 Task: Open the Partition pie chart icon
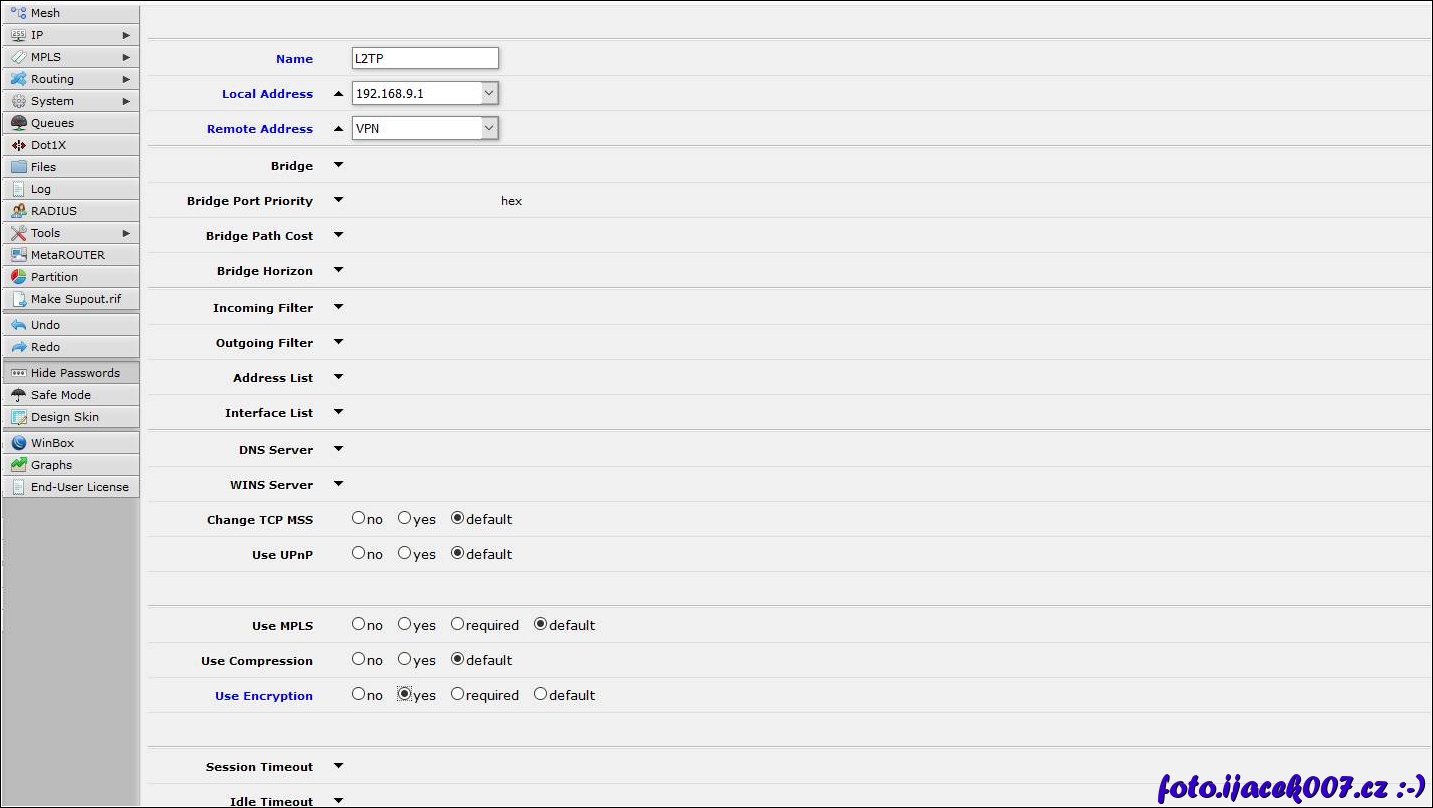[x=19, y=277]
